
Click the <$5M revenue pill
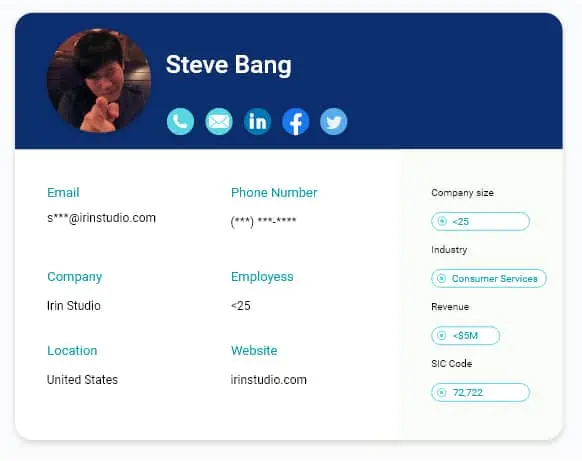(x=465, y=336)
